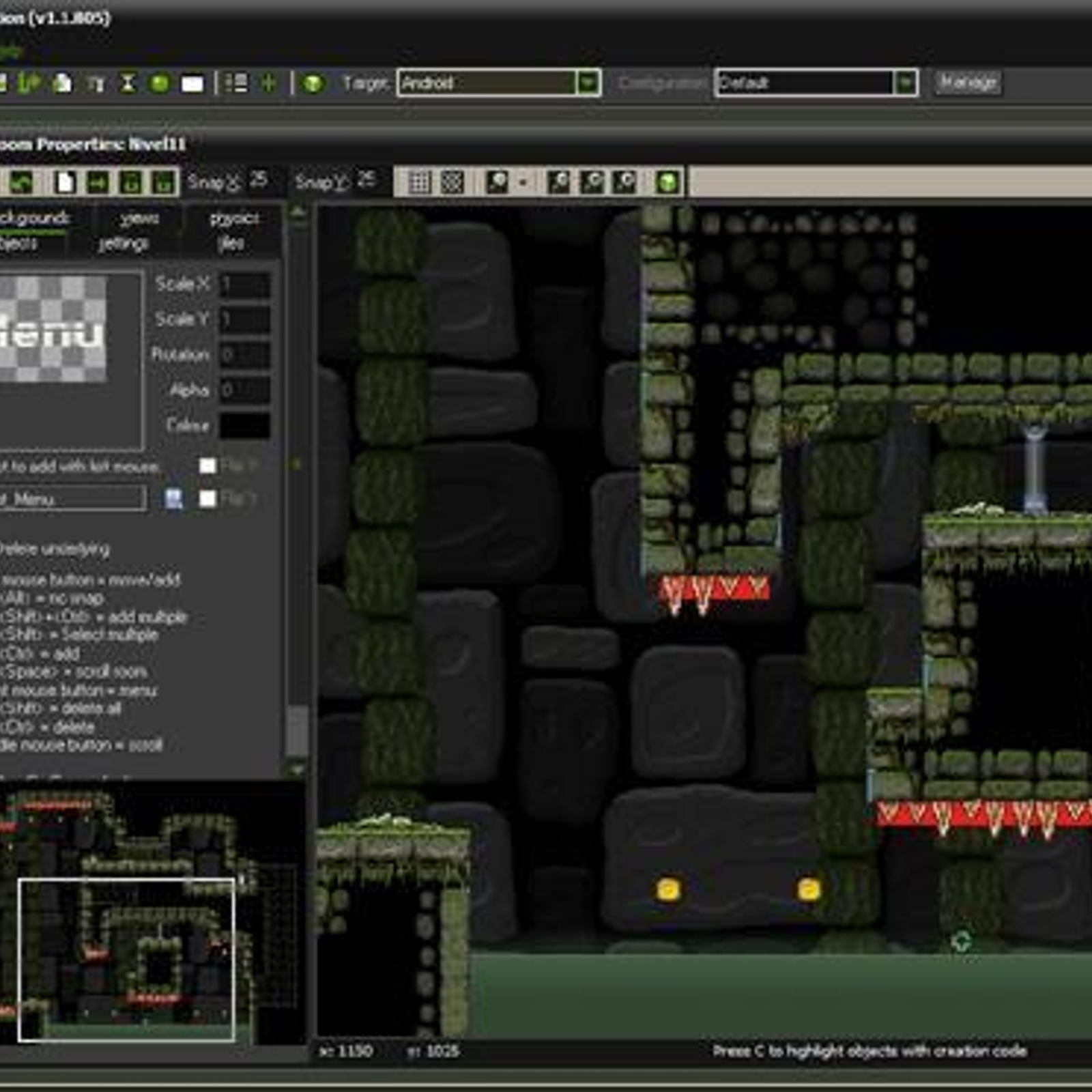Click the green globe help icon
This screenshot has width=1092, height=1092.
[313, 83]
